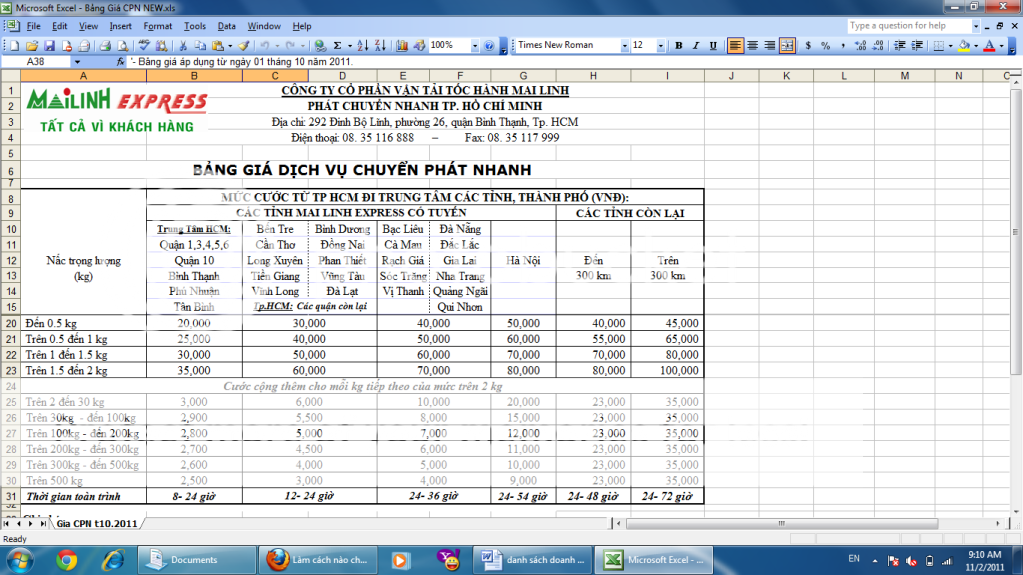Apply yellow Fill Color paint bucket
The width and height of the screenshot is (1023, 575).
coord(964,46)
